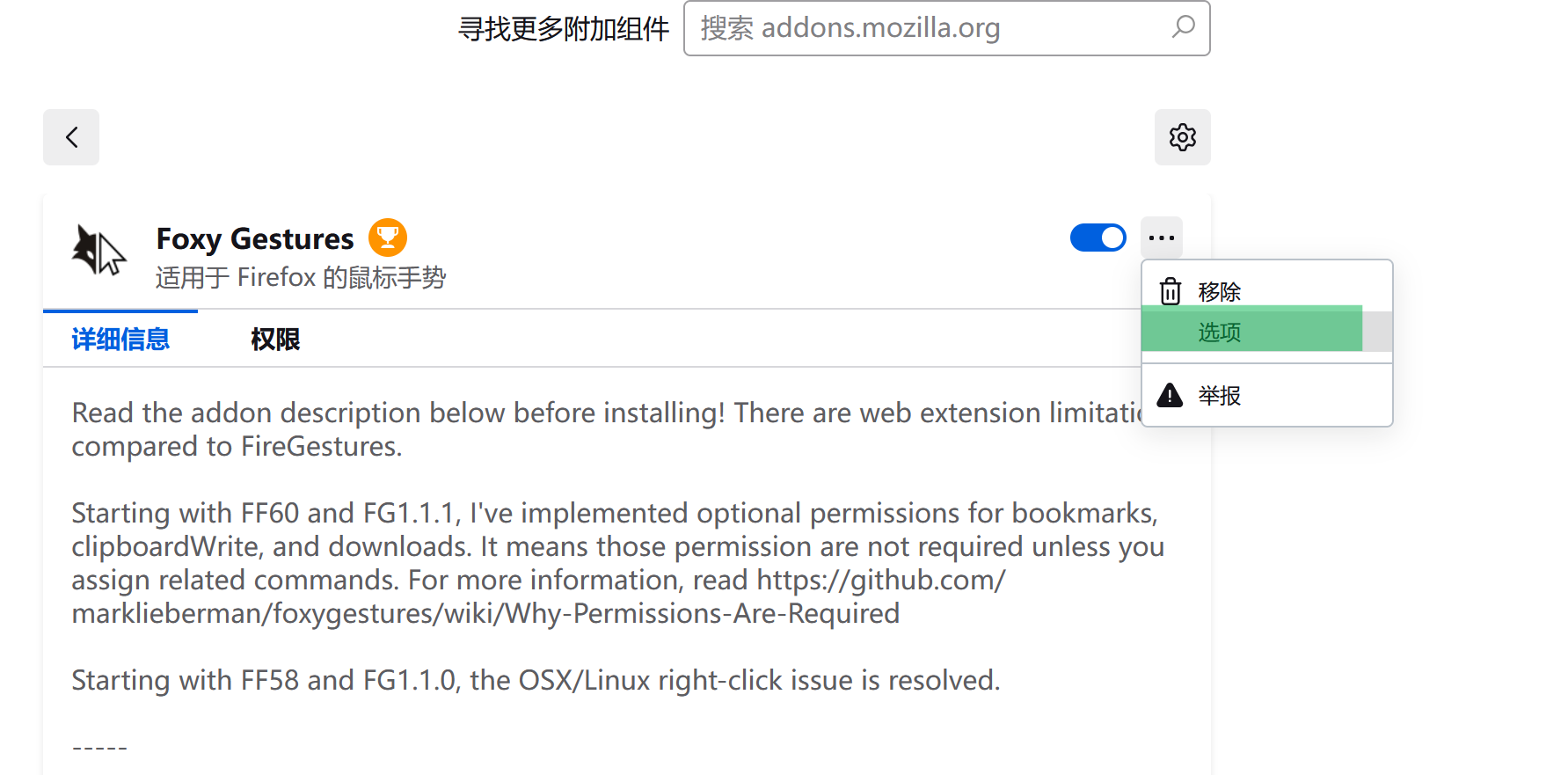Click the search magnifier icon
The width and height of the screenshot is (1568, 775).
pos(1183,28)
